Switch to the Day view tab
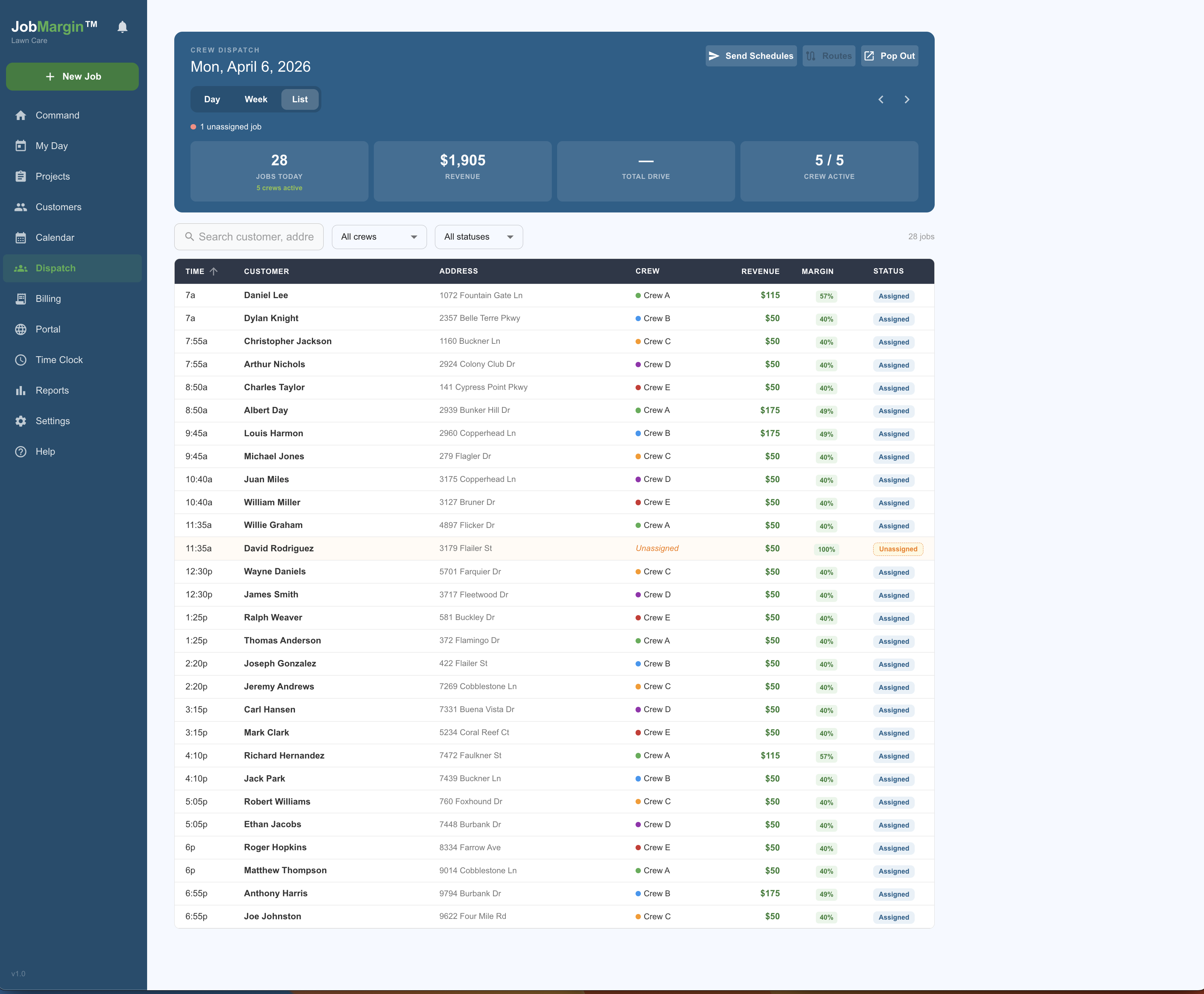The image size is (1204, 994). click(212, 99)
